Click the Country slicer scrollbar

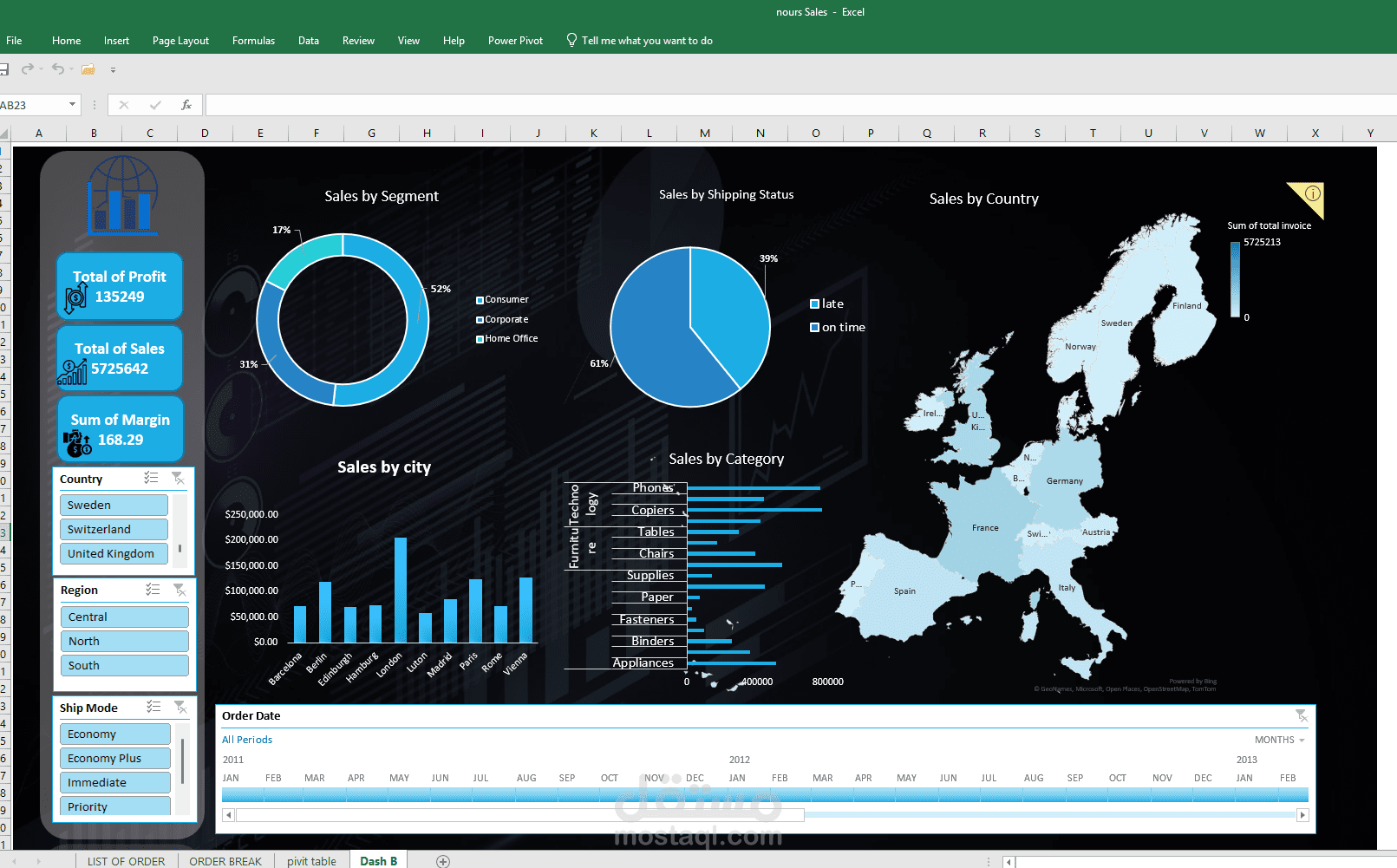pos(180,548)
